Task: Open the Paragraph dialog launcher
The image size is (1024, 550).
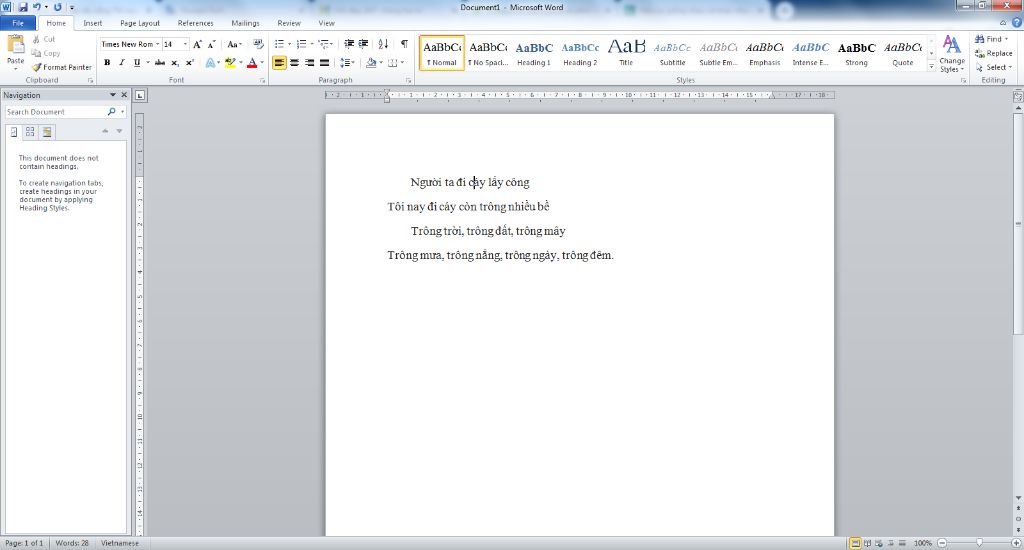Action: (408, 80)
